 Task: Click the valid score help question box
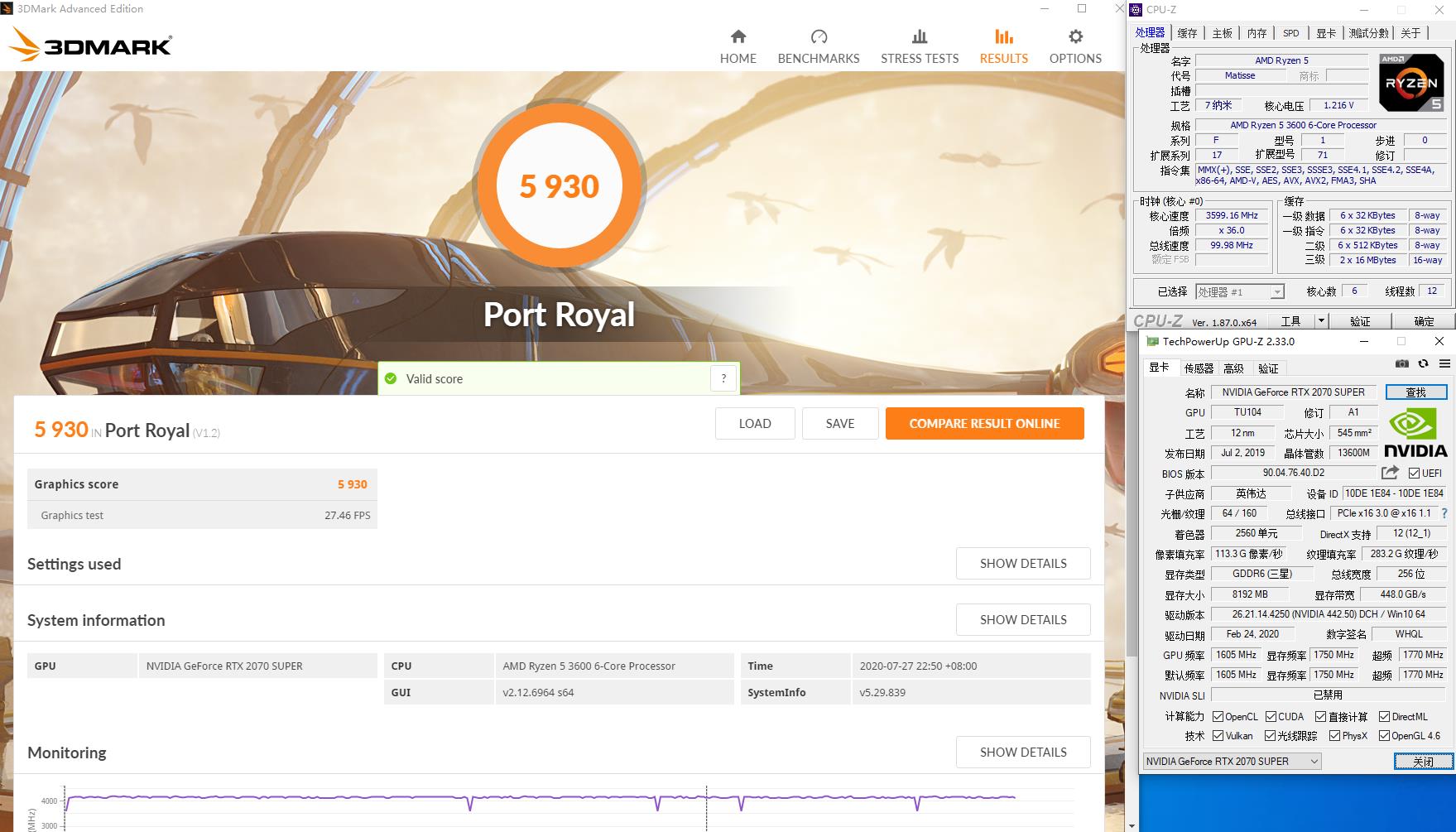723,378
